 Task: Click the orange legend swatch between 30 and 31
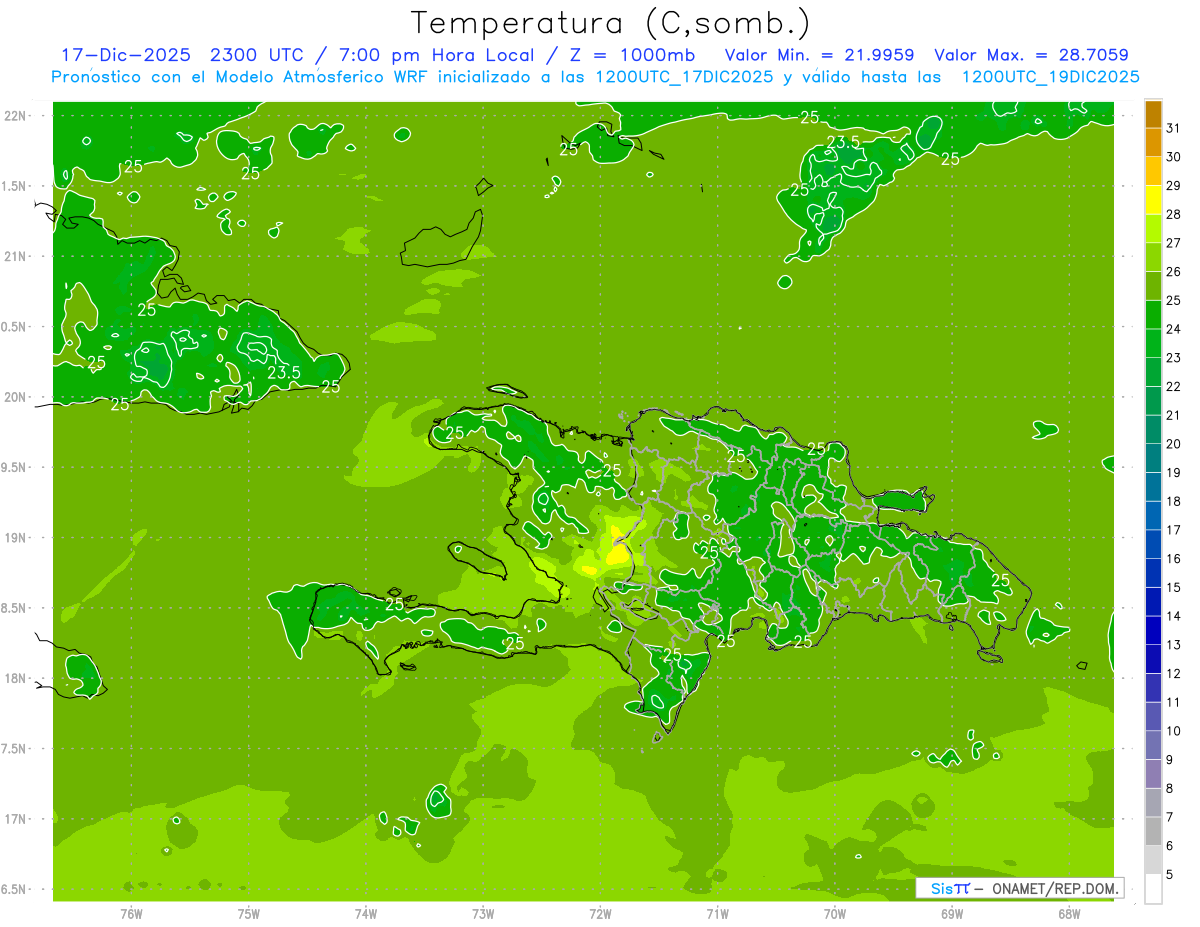pyautogui.click(x=1153, y=142)
